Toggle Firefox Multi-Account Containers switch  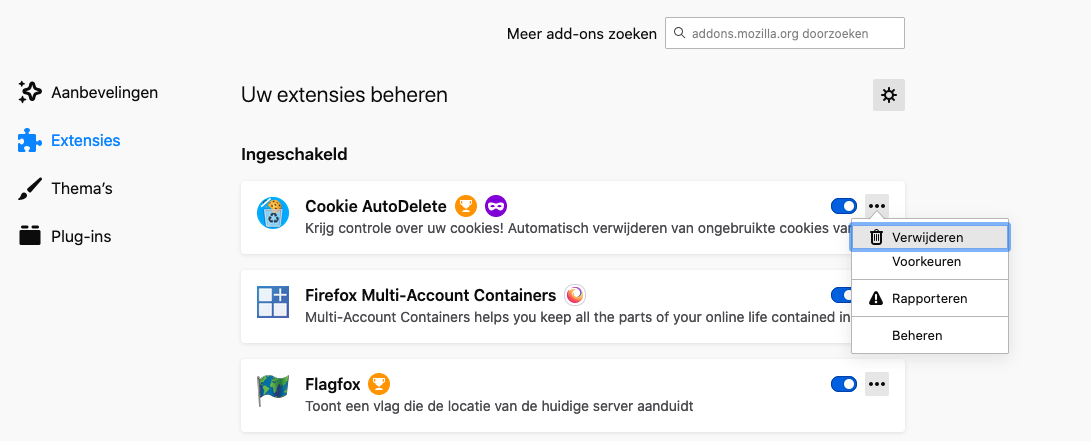pos(840,295)
